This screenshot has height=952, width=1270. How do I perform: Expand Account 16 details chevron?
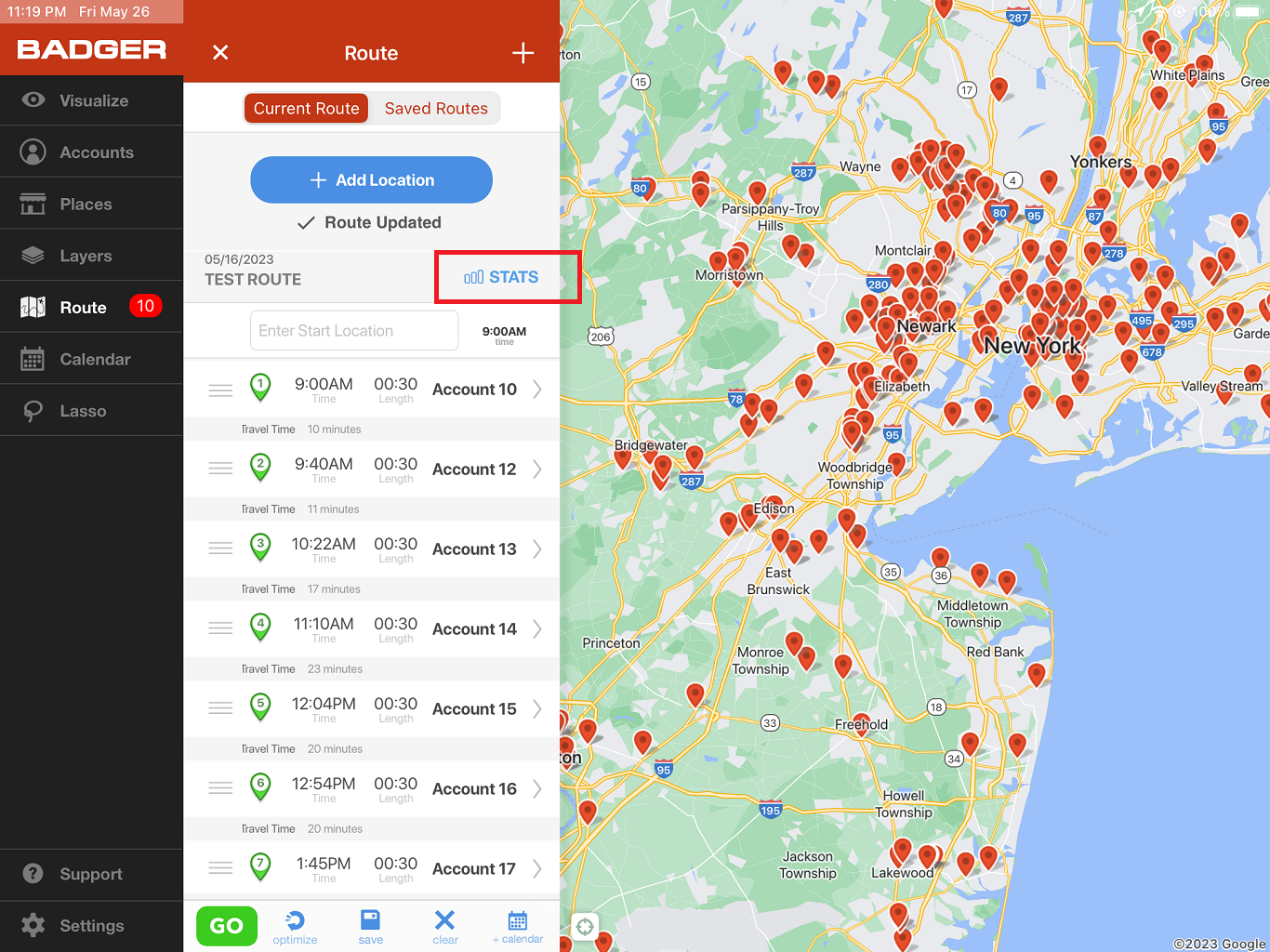tap(537, 789)
